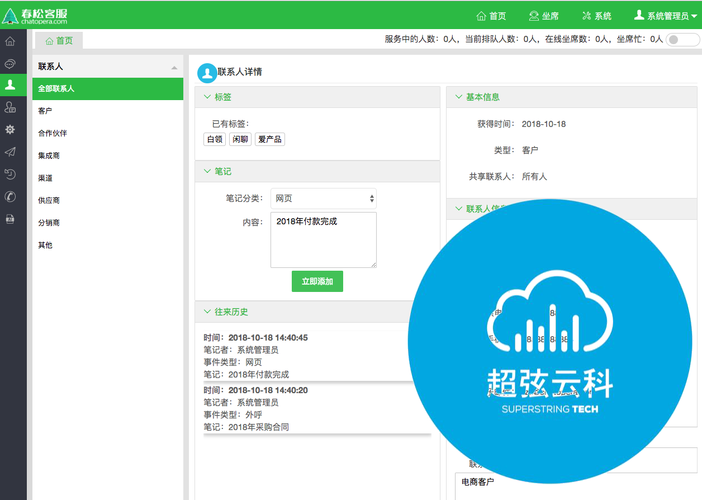Click the 获得时间 value 2018-10-18

[x=544, y=124]
